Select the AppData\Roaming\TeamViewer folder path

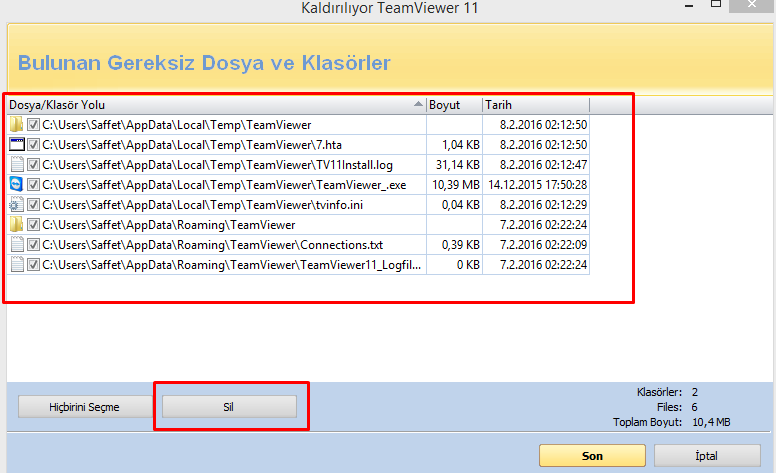[x=169, y=225]
